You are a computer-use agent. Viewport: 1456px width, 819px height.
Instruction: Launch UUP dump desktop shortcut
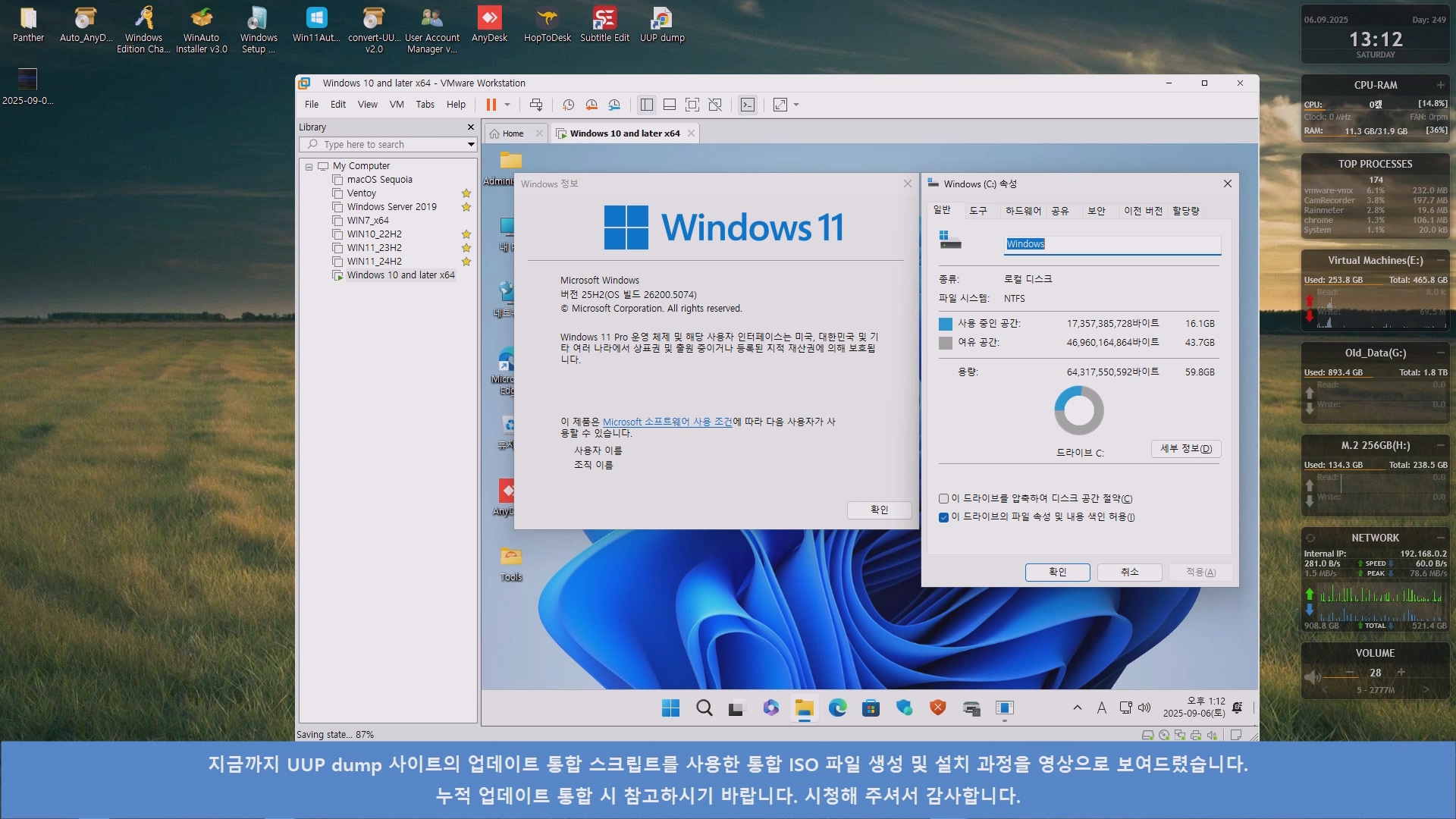click(x=662, y=26)
